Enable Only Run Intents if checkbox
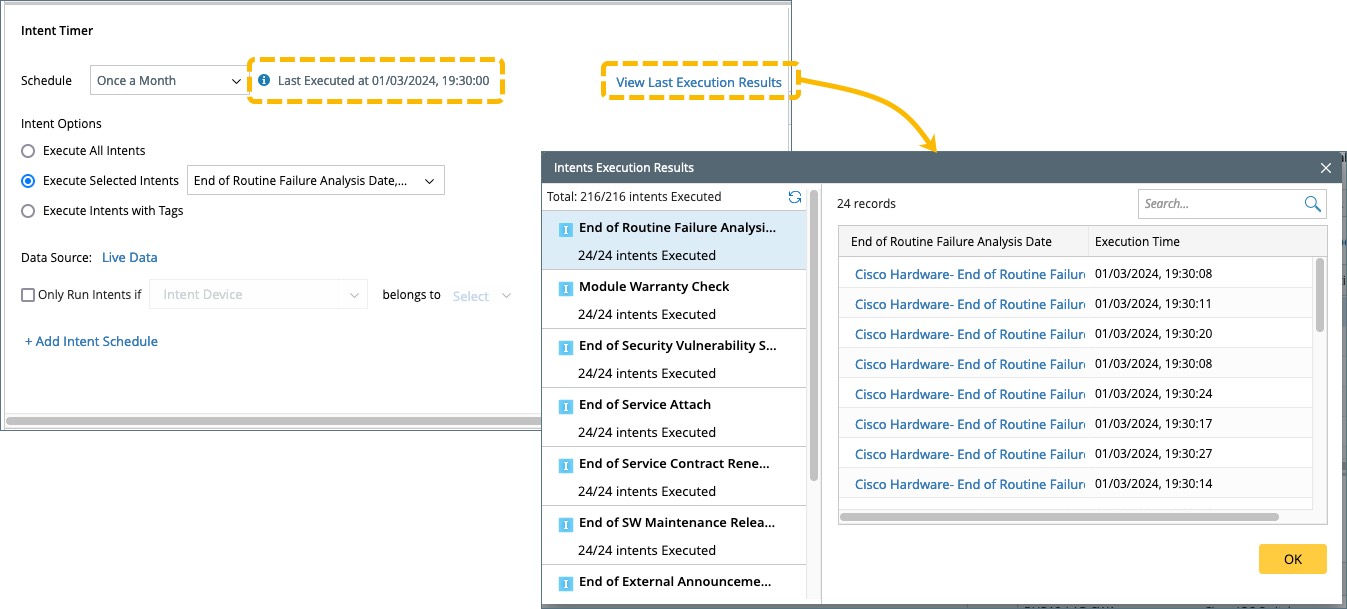The height and width of the screenshot is (609, 1347). 28,295
